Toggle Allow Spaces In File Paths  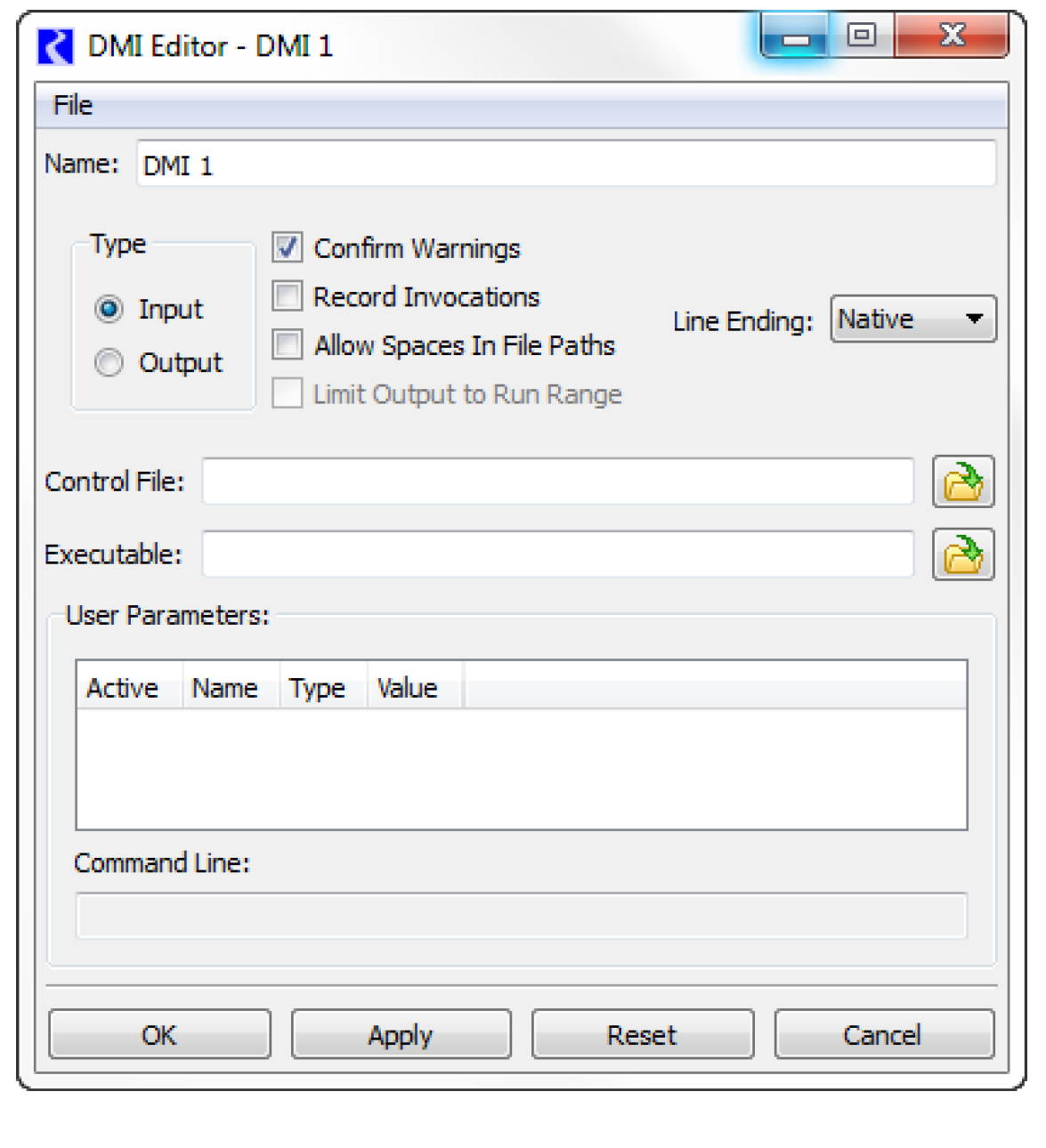[288, 344]
